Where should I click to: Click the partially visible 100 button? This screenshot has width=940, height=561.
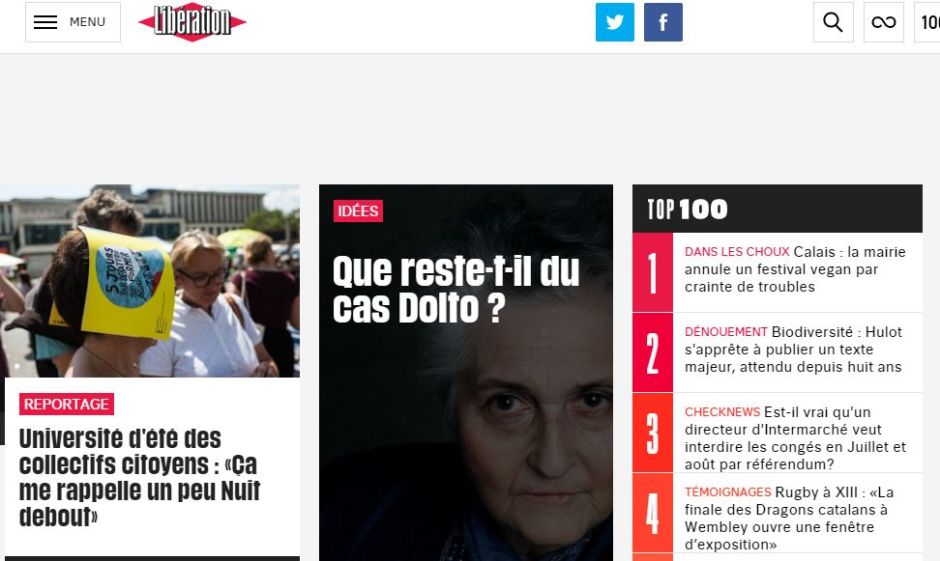point(927,22)
